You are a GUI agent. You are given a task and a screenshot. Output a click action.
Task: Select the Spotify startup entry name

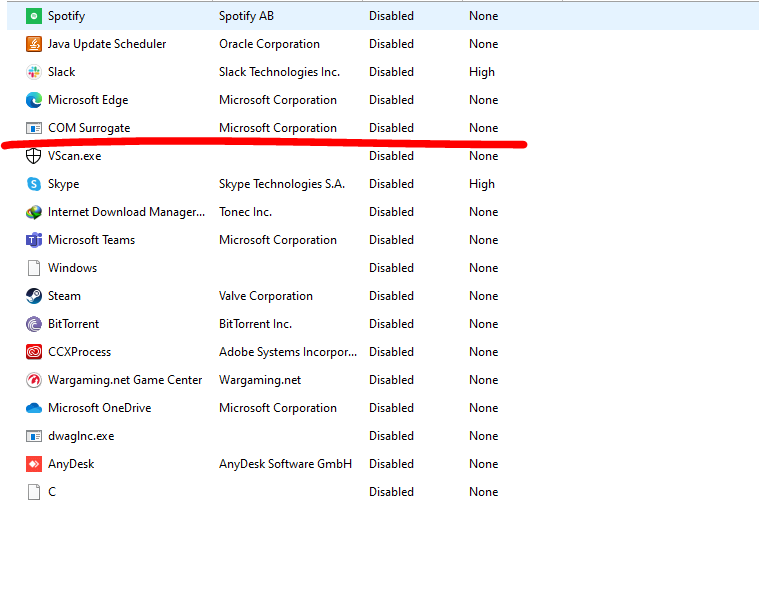tap(66, 16)
